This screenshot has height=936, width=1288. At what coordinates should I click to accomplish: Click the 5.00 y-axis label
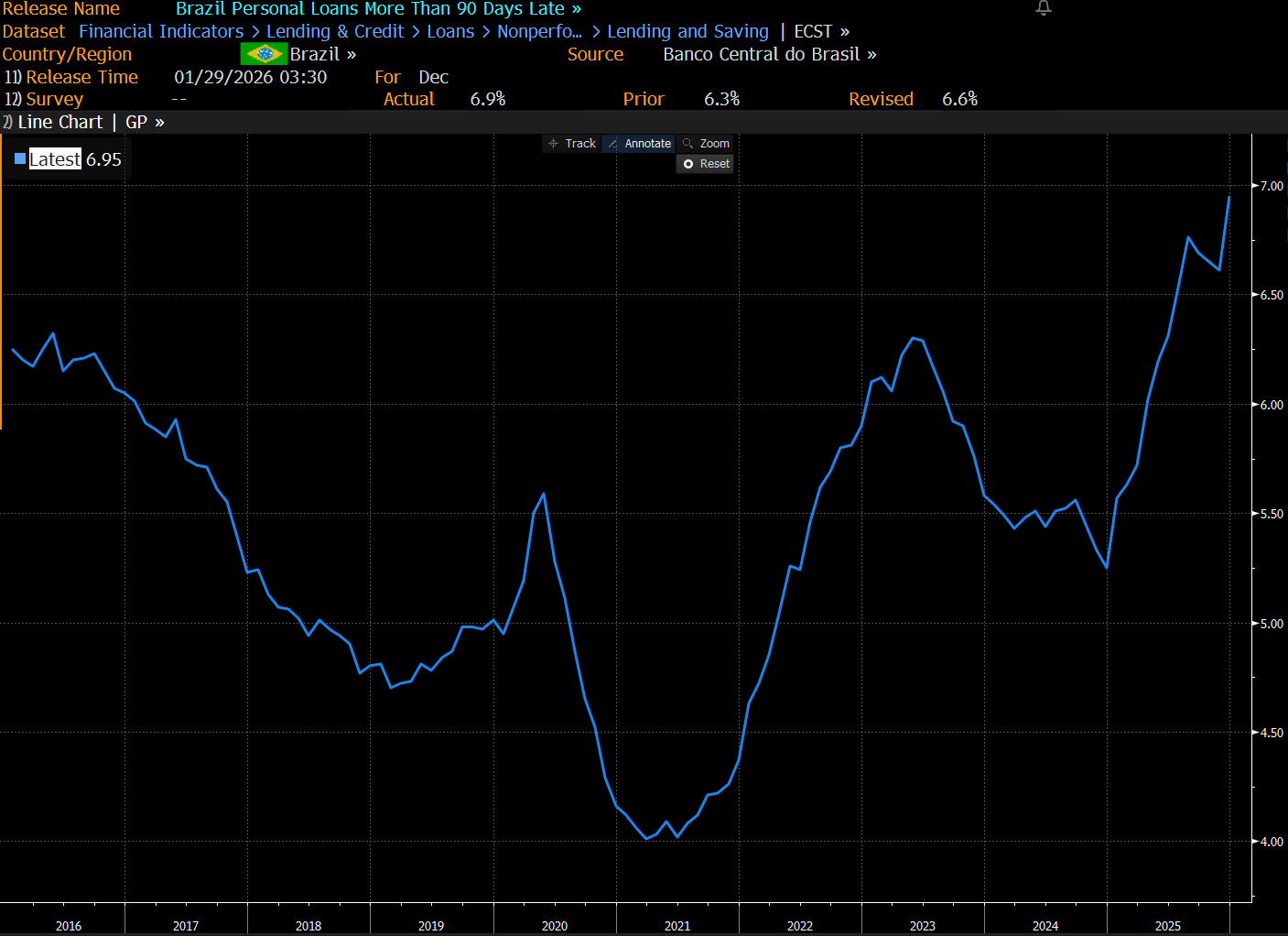(x=1272, y=624)
